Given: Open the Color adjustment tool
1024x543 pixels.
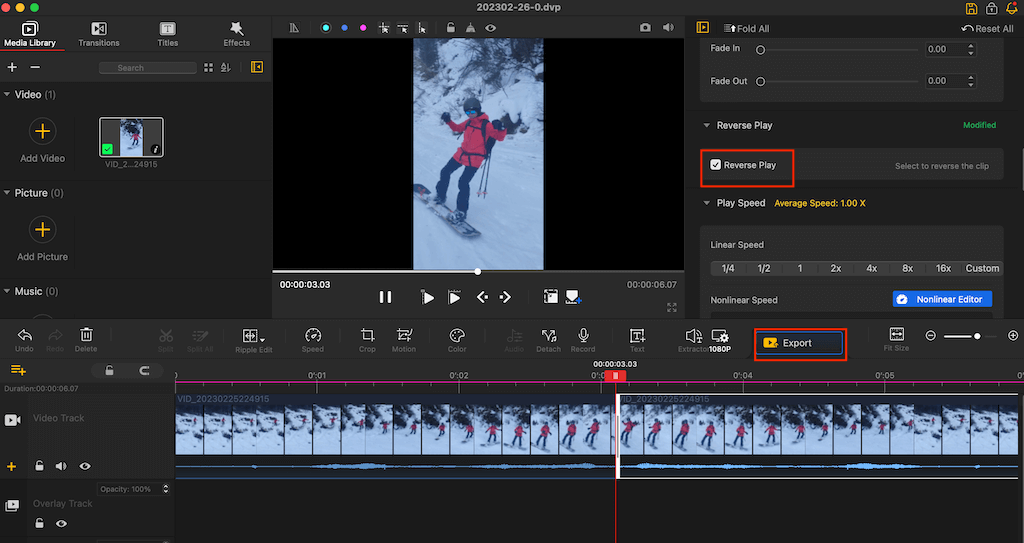Looking at the screenshot, I should point(457,336).
